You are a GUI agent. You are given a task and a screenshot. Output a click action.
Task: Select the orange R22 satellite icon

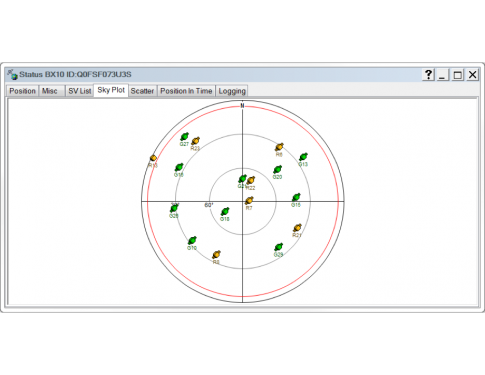pos(251,181)
